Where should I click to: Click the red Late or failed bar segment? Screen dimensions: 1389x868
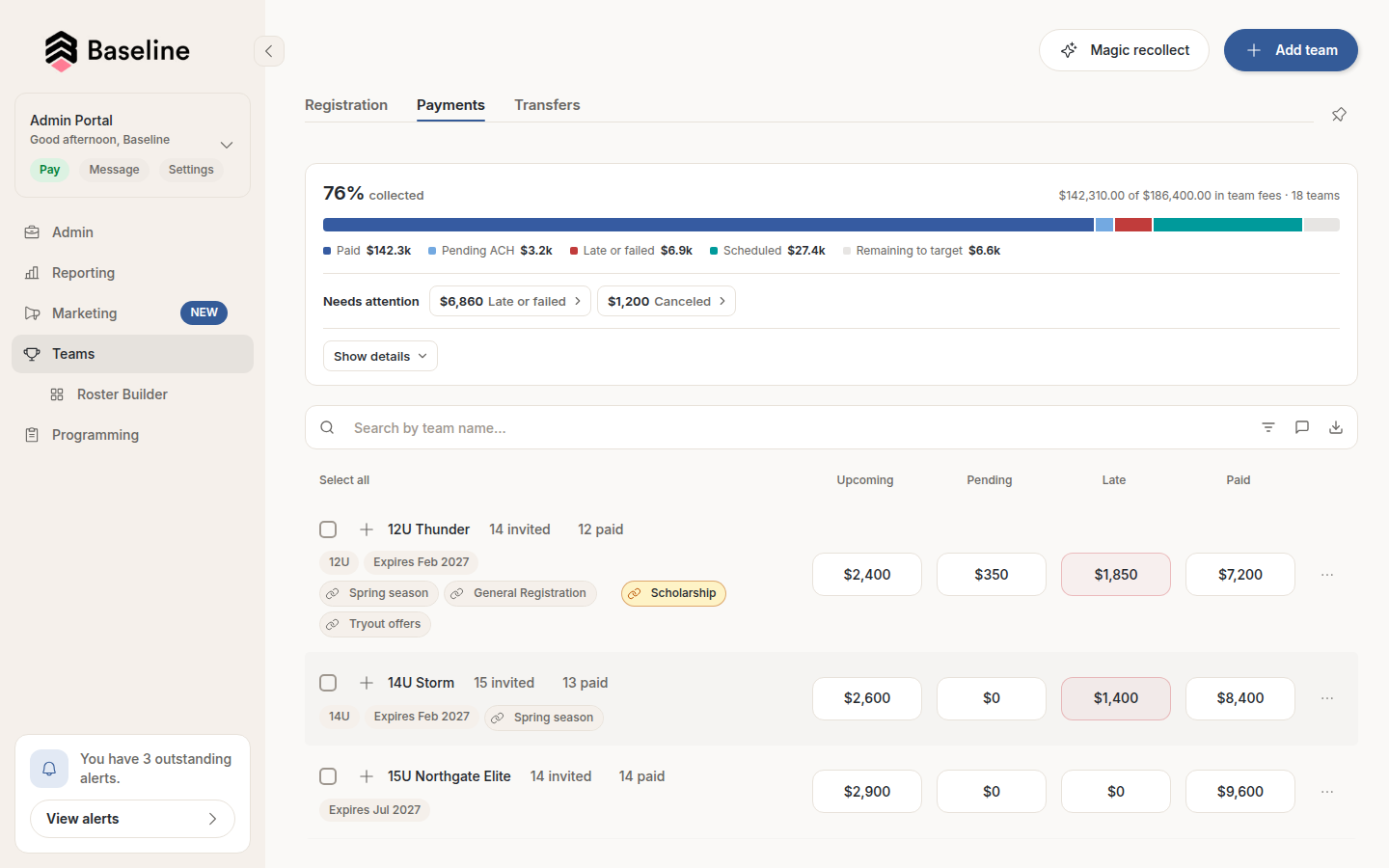pos(1133,225)
